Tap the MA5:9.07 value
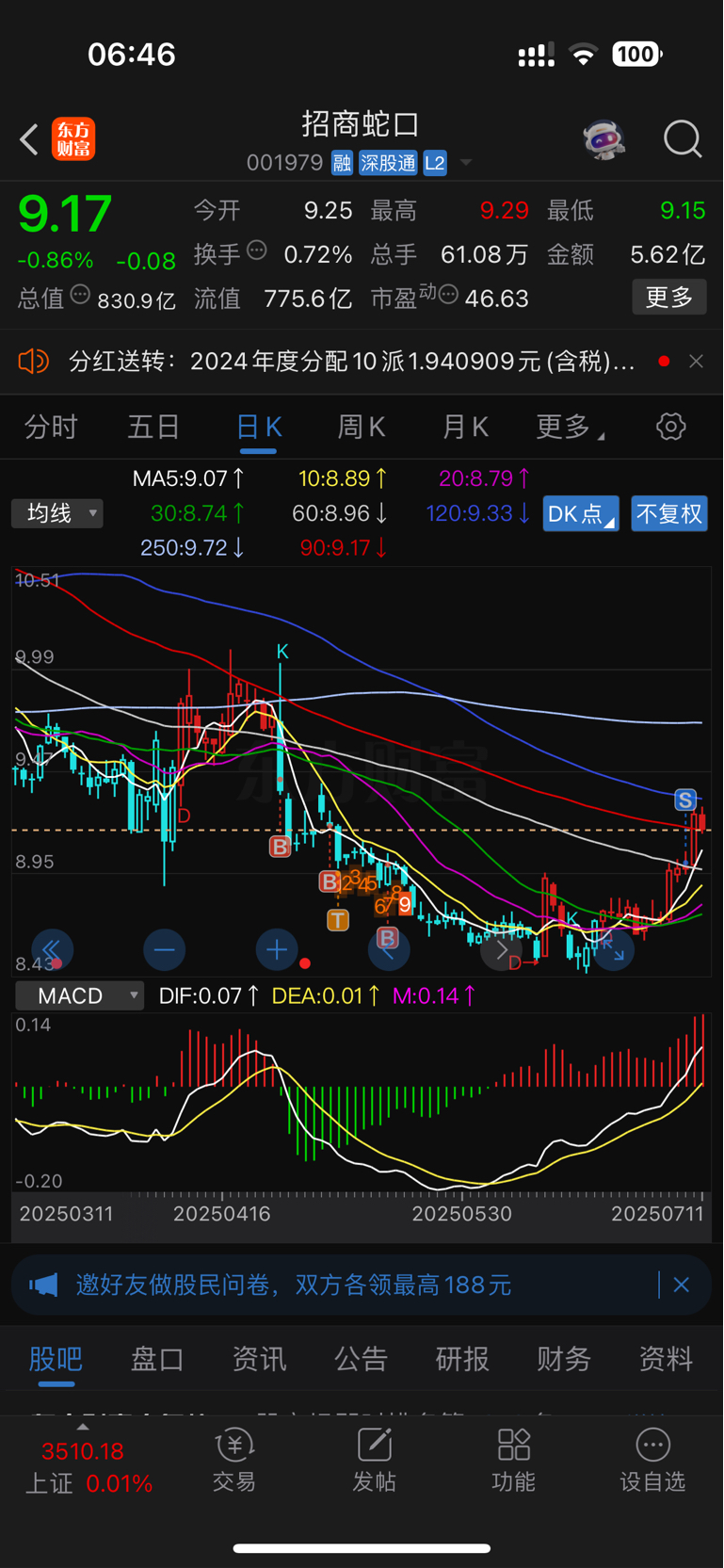The width and height of the screenshot is (724, 1568). [188, 478]
